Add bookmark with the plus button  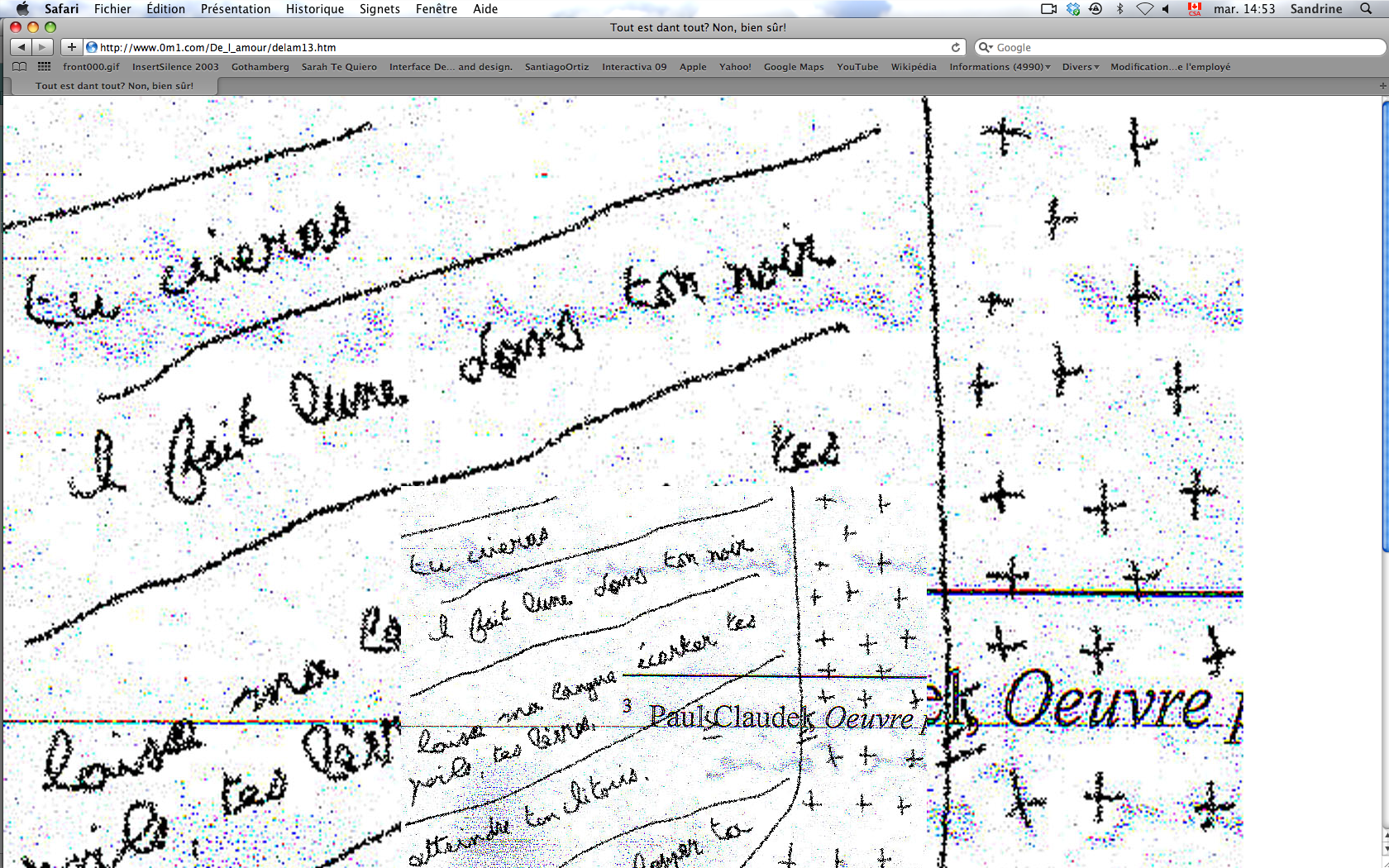pos(72,47)
